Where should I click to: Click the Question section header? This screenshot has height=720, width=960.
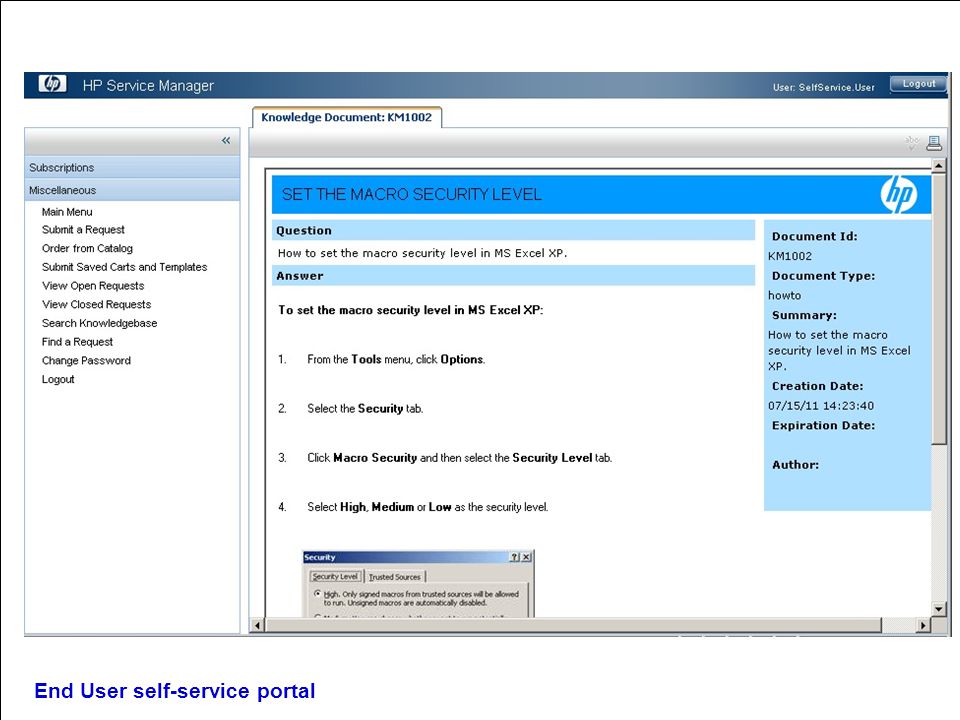click(x=513, y=231)
